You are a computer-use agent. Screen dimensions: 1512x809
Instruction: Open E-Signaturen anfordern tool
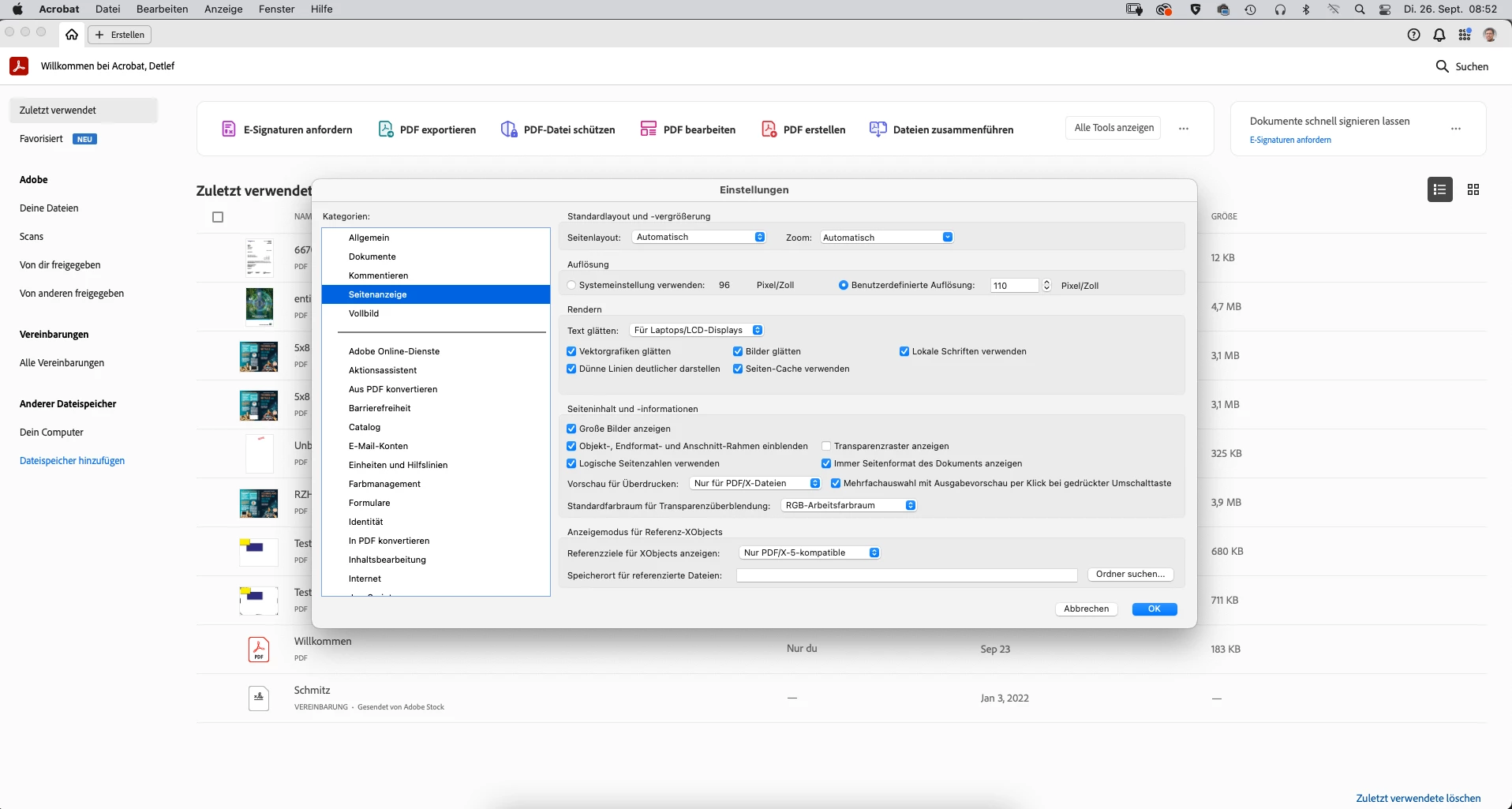(287, 129)
